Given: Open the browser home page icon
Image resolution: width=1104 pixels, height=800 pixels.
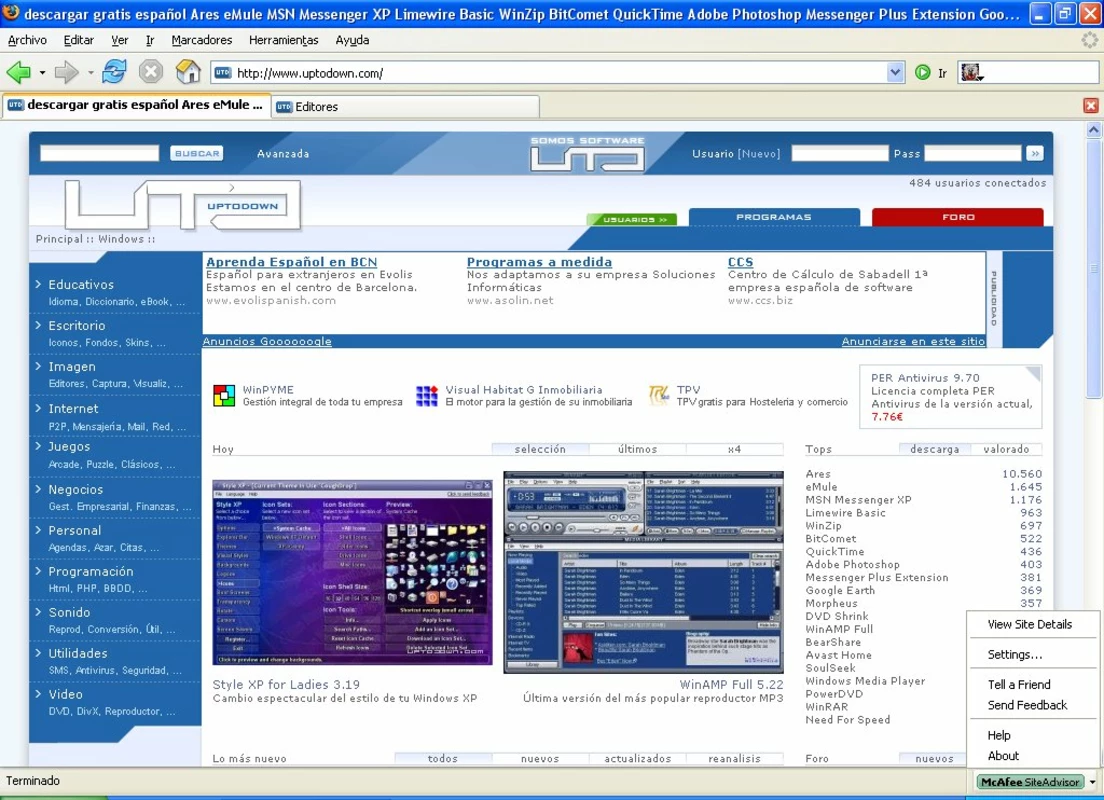Looking at the screenshot, I should [188, 72].
